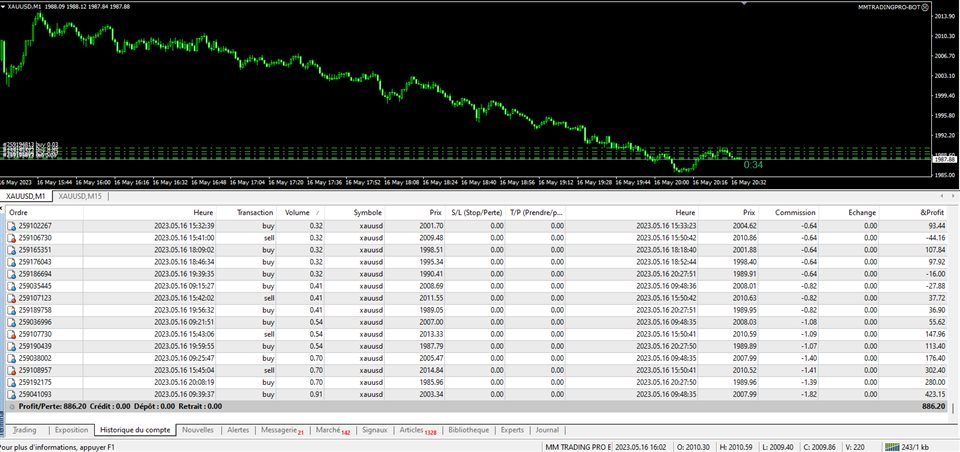Open the Marché tab
Viewport: 960px width, 452px height.
[332, 431]
